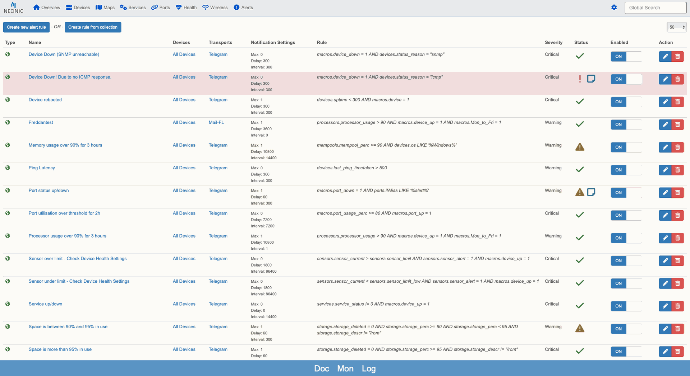Click the red alert status icon for ICMP rule

pos(580,79)
